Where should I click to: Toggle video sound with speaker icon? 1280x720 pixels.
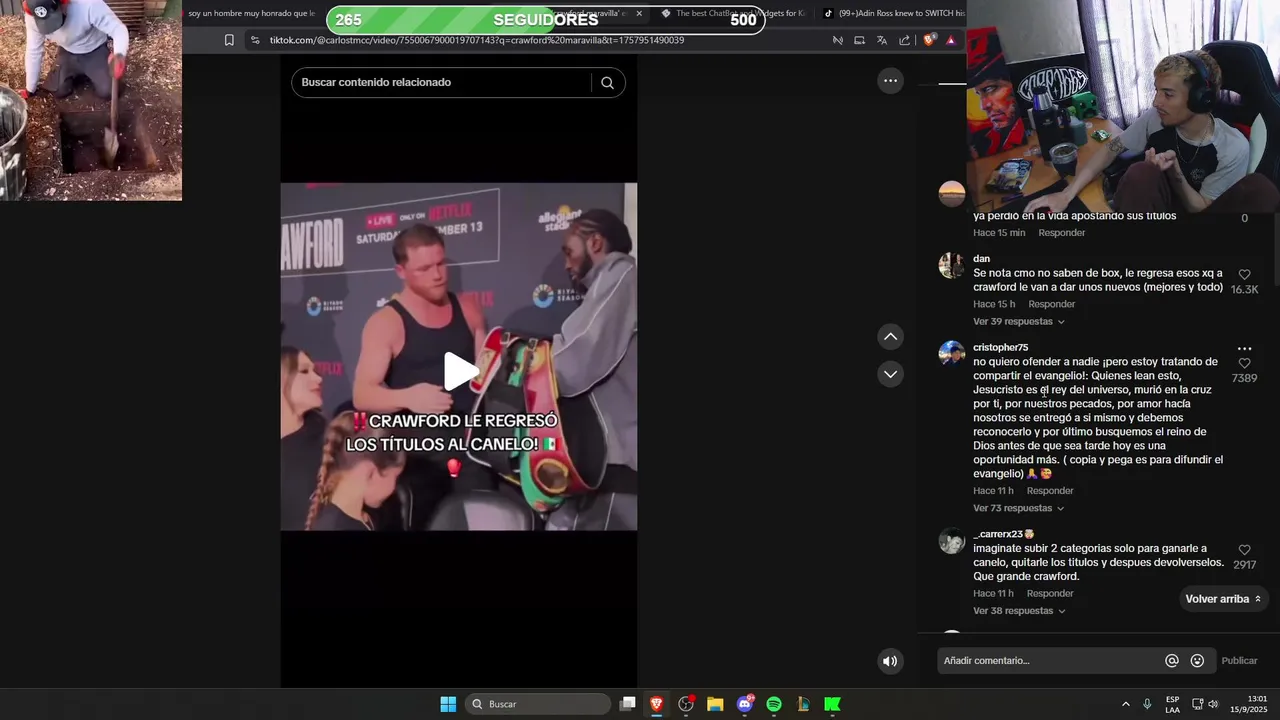tap(890, 661)
